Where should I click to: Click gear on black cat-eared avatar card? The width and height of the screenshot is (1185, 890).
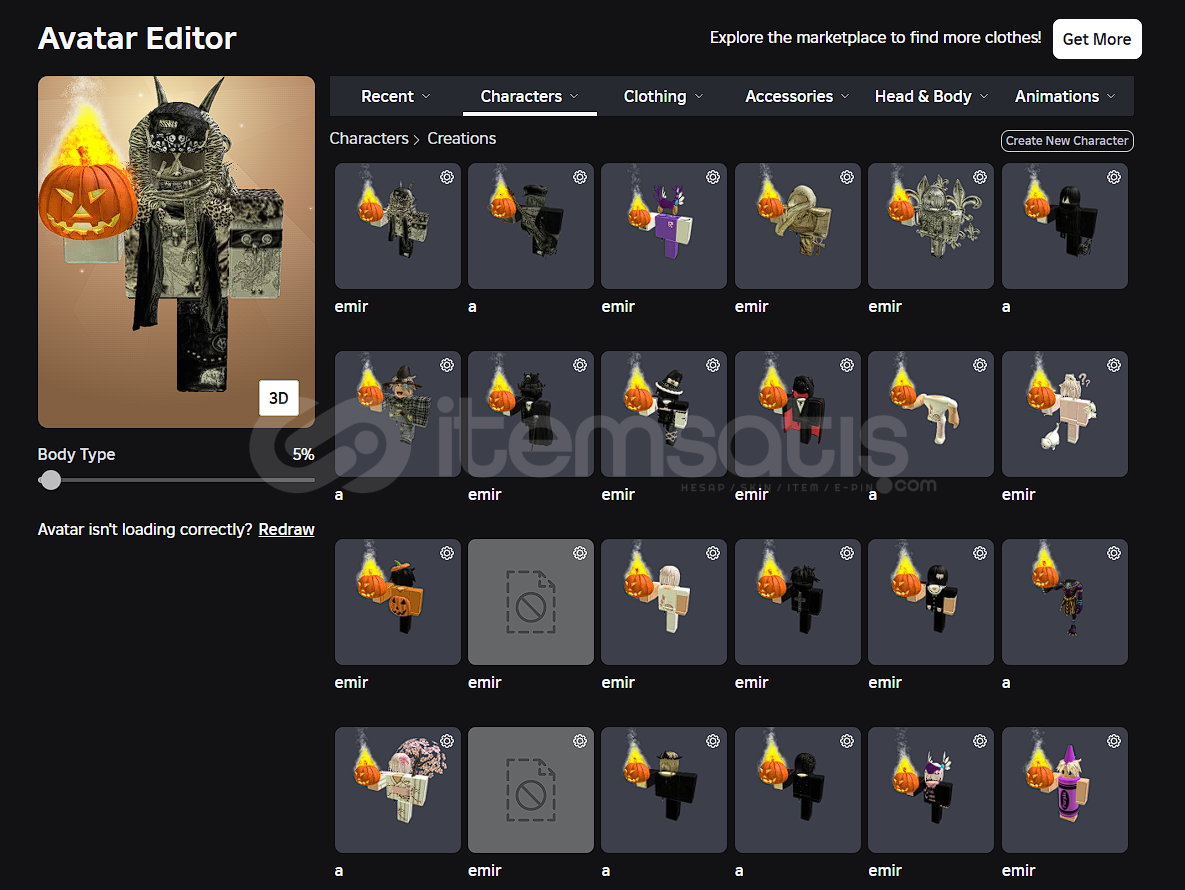click(x=580, y=366)
